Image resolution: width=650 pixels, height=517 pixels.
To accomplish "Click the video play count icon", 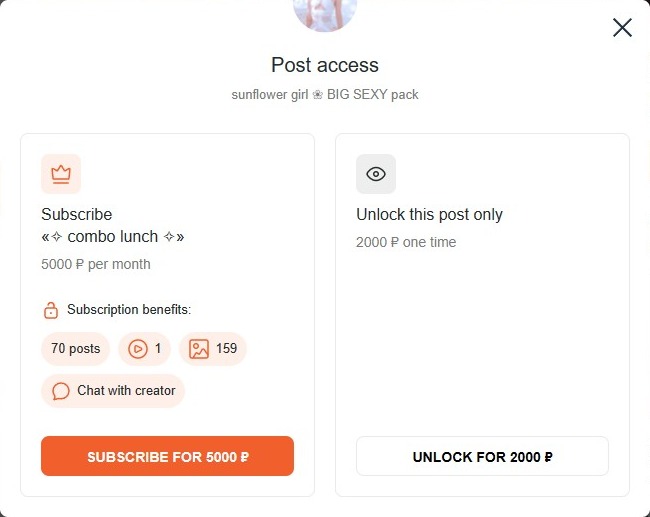I will [x=137, y=349].
